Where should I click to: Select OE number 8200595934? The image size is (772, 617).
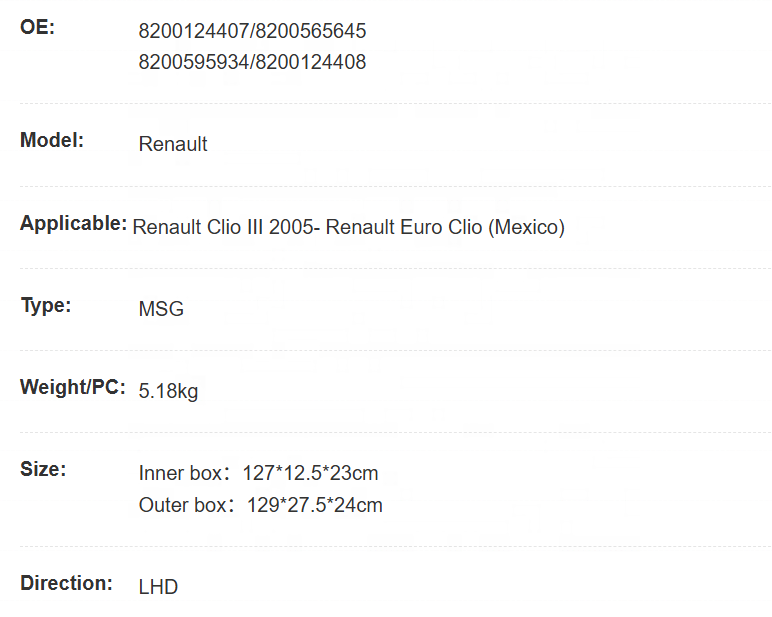193,62
